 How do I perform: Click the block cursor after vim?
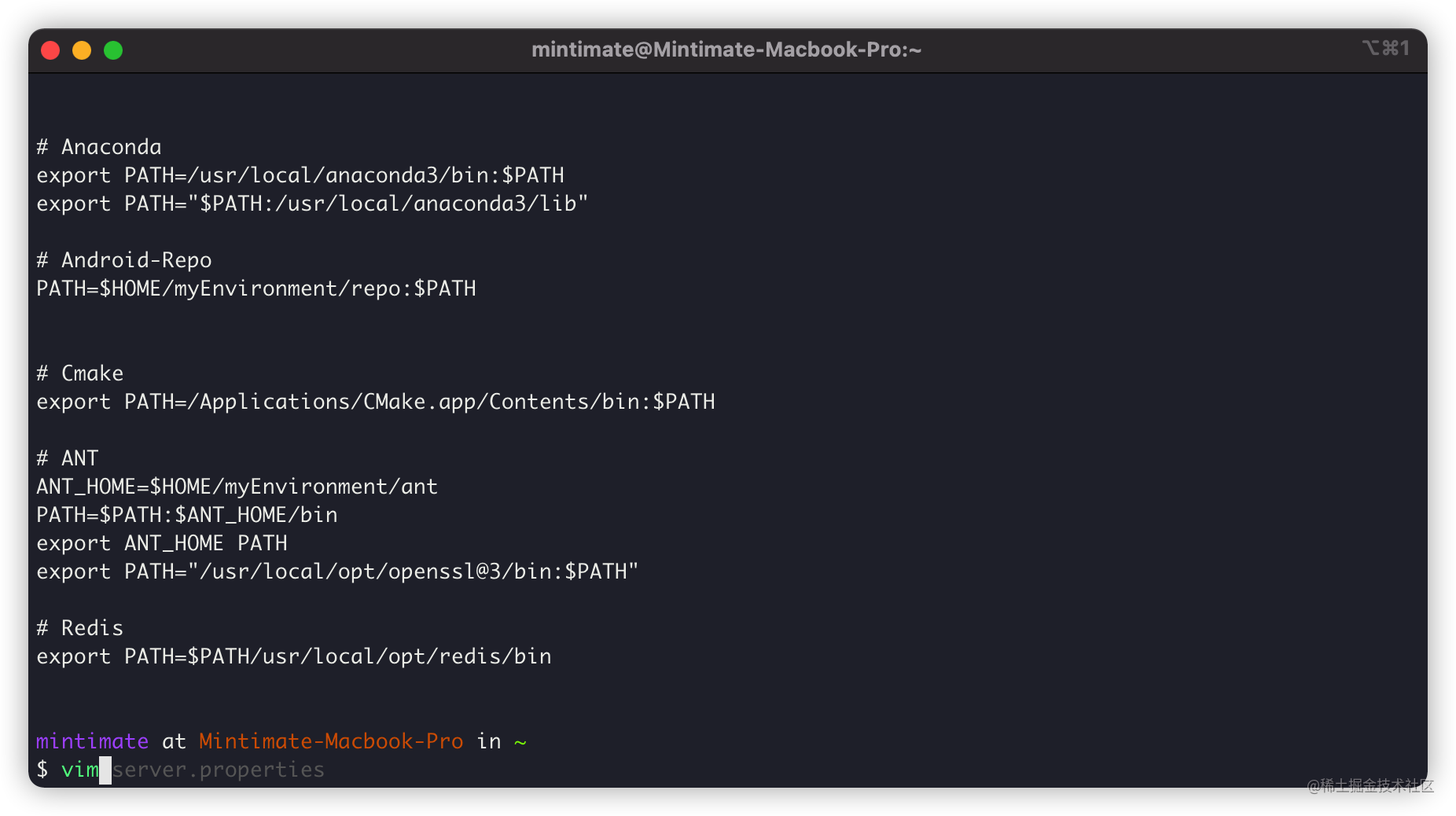pyautogui.click(x=105, y=770)
